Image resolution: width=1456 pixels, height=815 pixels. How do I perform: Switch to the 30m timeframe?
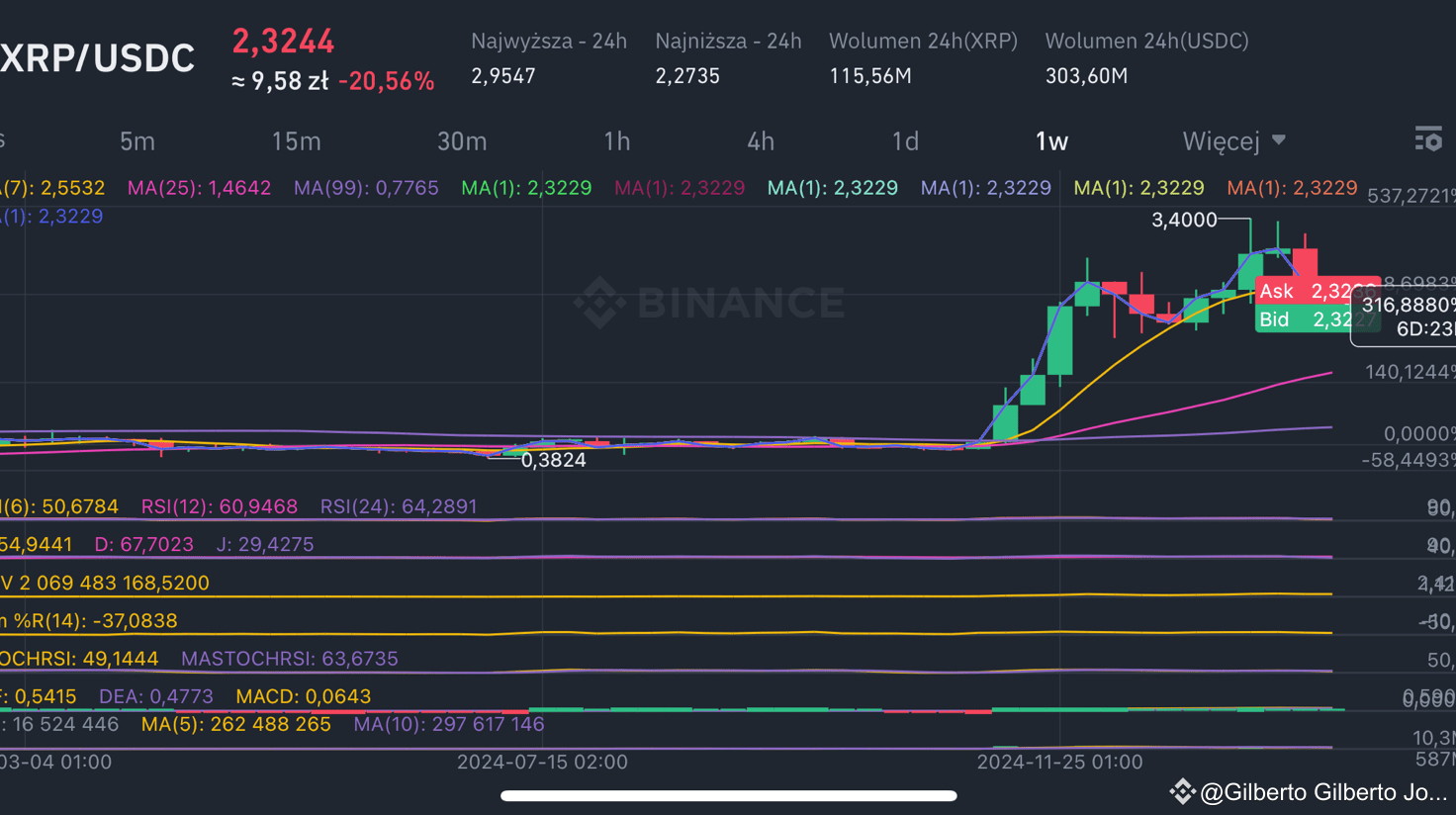462,141
